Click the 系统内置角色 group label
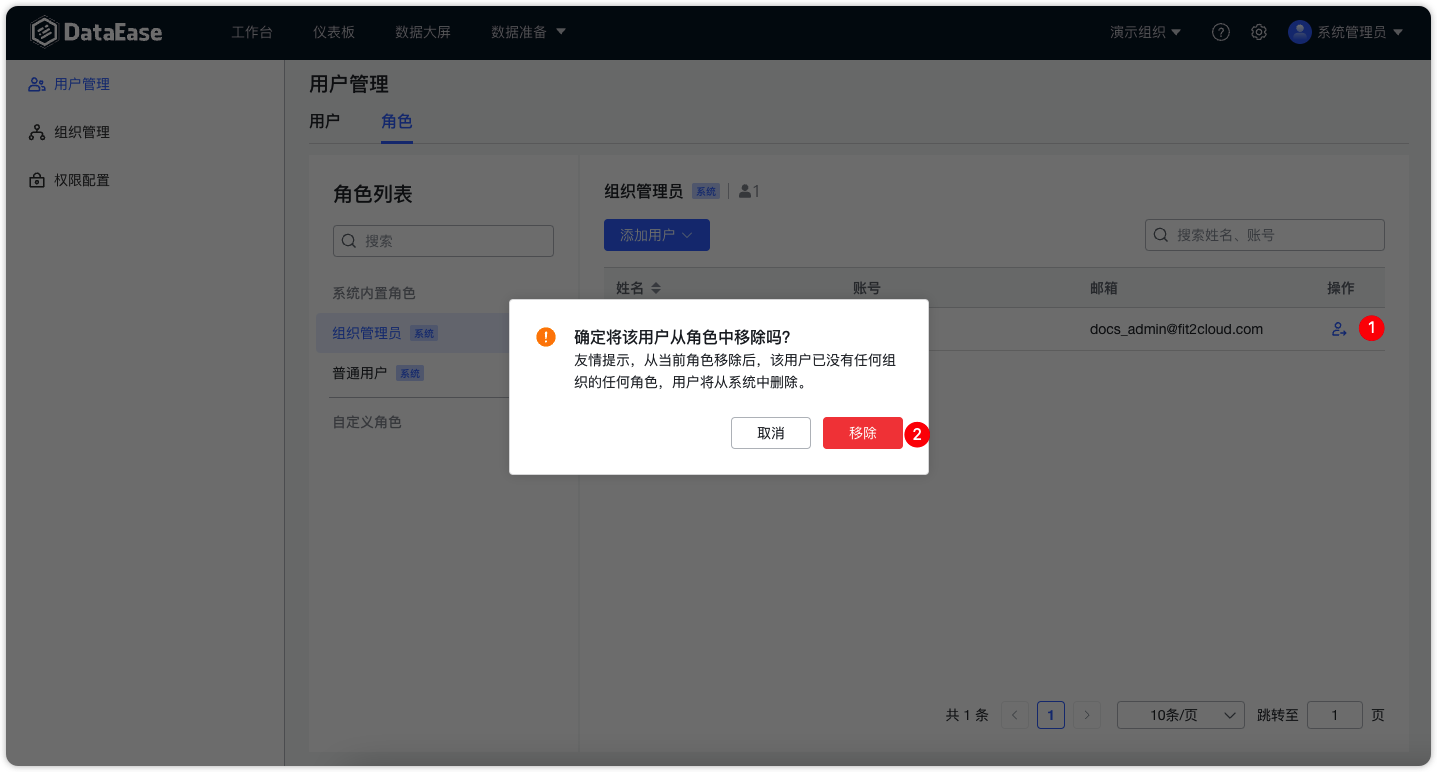 point(374,293)
